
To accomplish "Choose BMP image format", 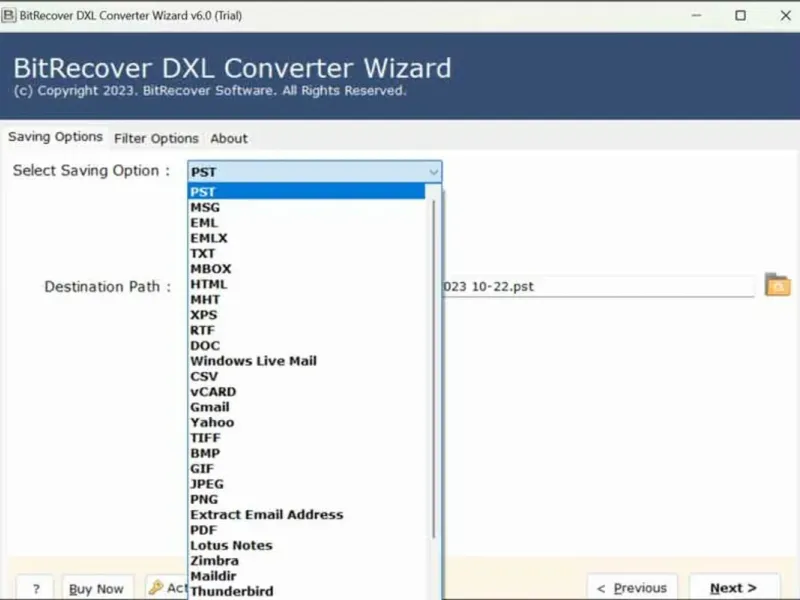I will pyautogui.click(x=307, y=453).
